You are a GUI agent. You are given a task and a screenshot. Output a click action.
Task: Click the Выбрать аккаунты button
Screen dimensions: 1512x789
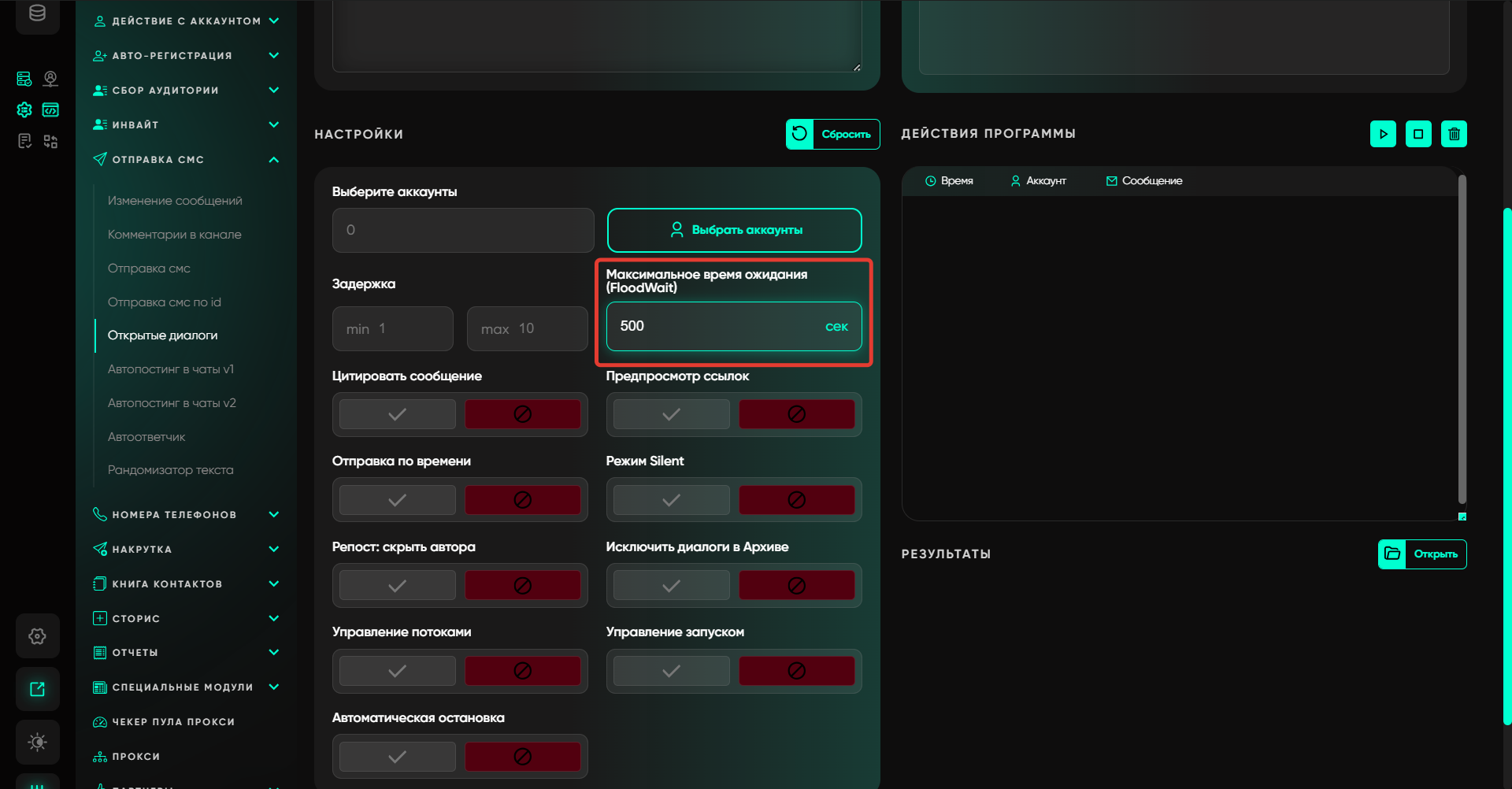click(x=734, y=230)
